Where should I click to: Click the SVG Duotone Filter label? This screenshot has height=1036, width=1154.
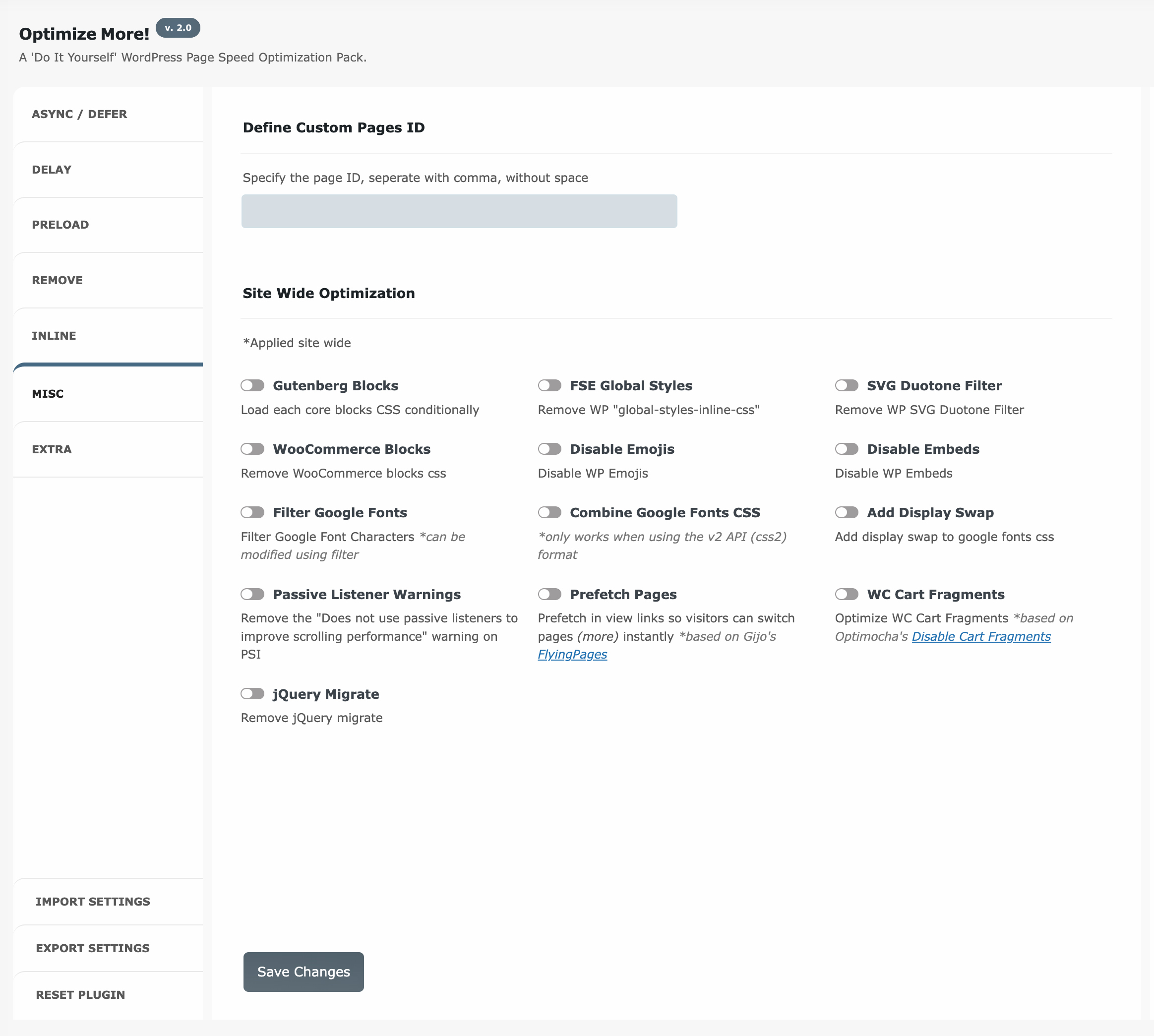(x=934, y=385)
